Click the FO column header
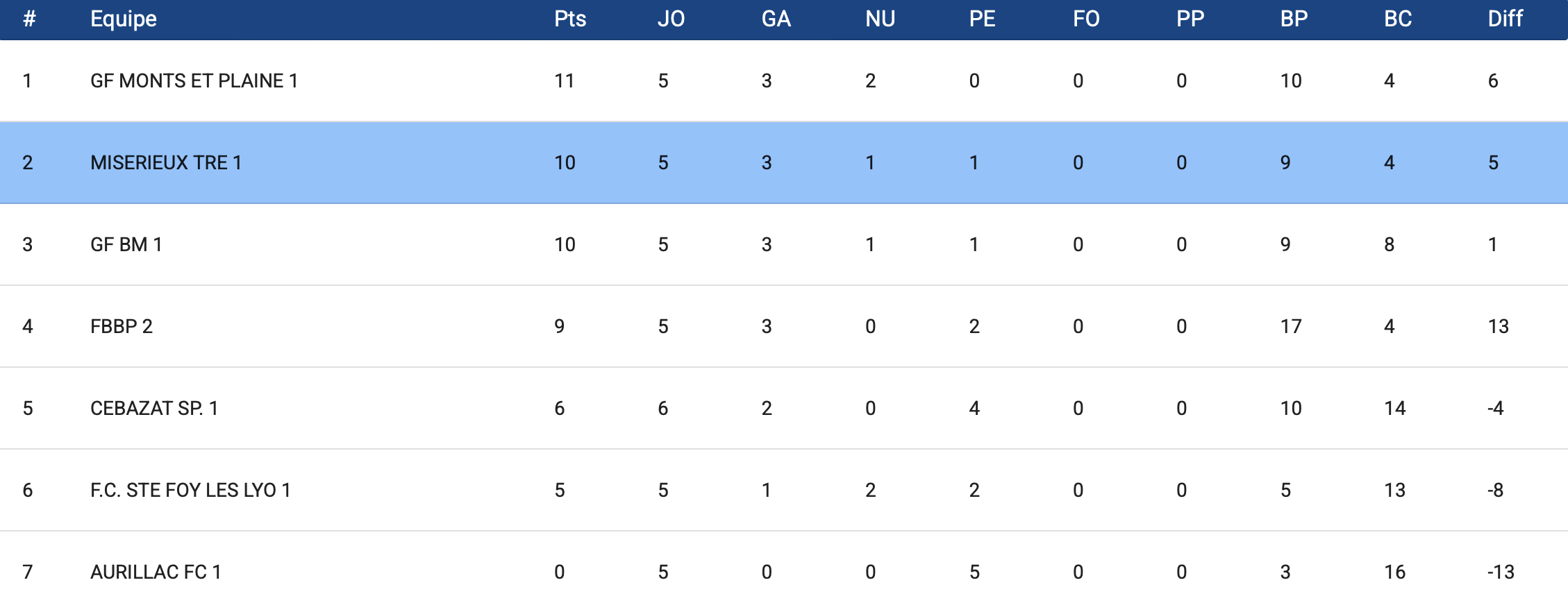Viewport: 1568px width, 612px height. pos(1086,19)
